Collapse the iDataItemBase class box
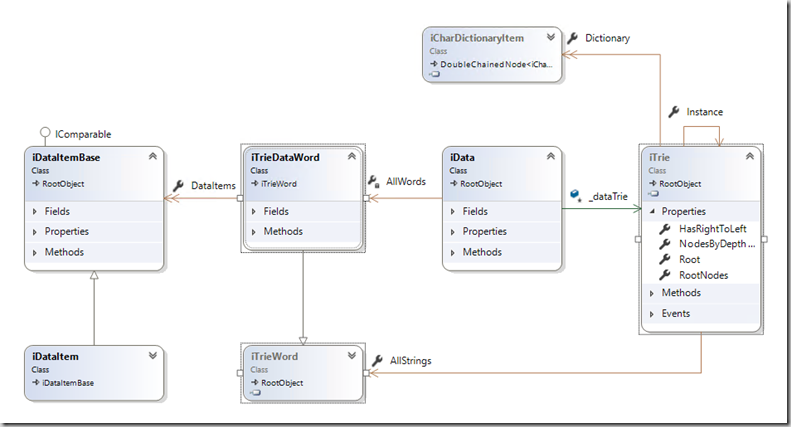The height and width of the screenshot is (427, 791). click(x=152, y=156)
